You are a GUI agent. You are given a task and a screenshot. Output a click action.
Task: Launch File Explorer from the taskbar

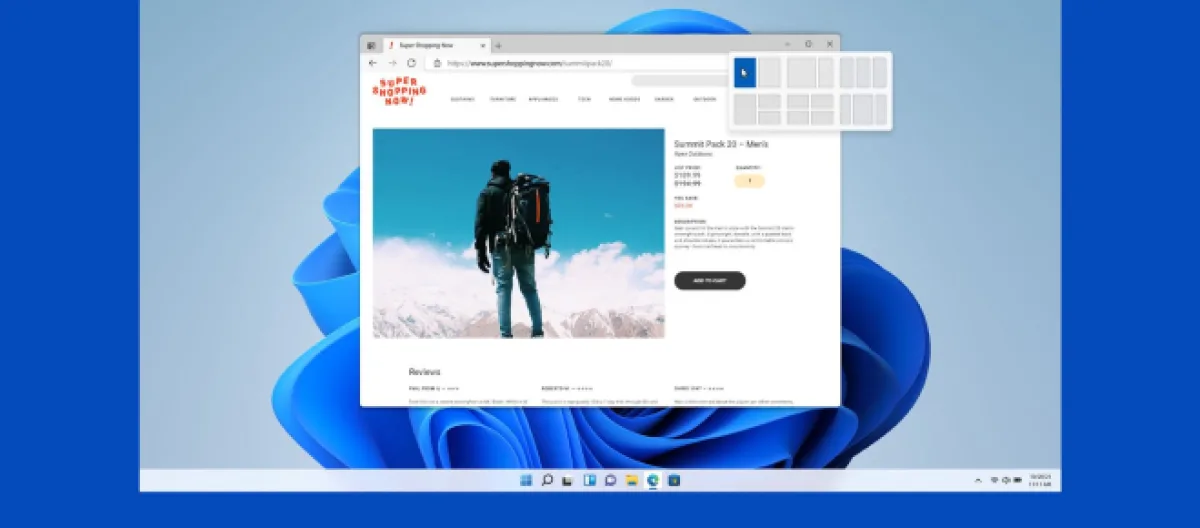coord(631,481)
